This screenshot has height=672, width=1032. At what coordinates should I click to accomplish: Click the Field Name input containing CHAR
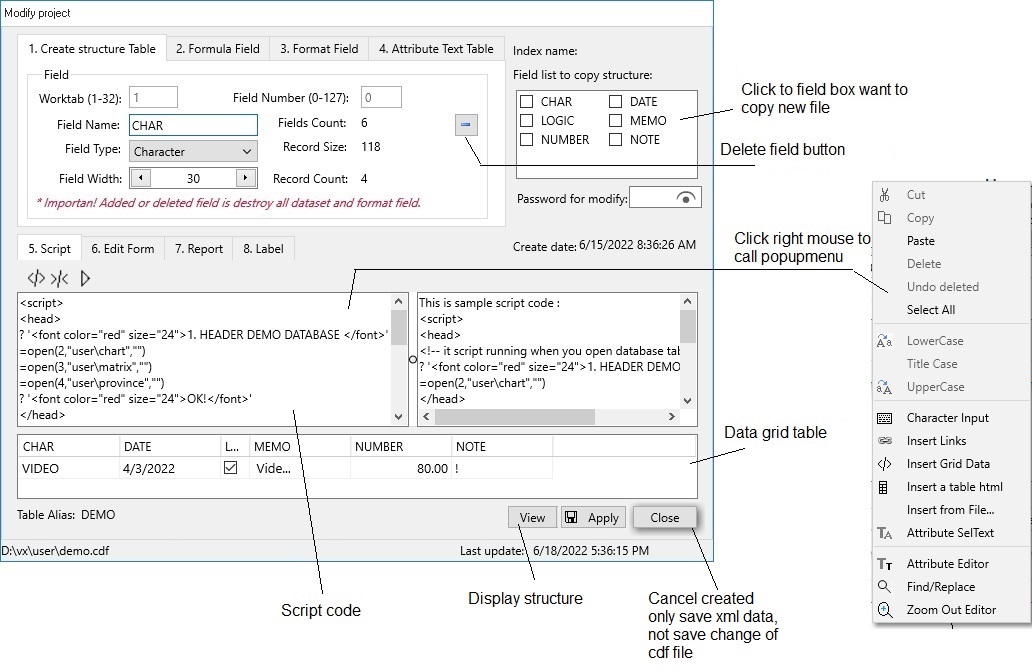(x=193, y=125)
